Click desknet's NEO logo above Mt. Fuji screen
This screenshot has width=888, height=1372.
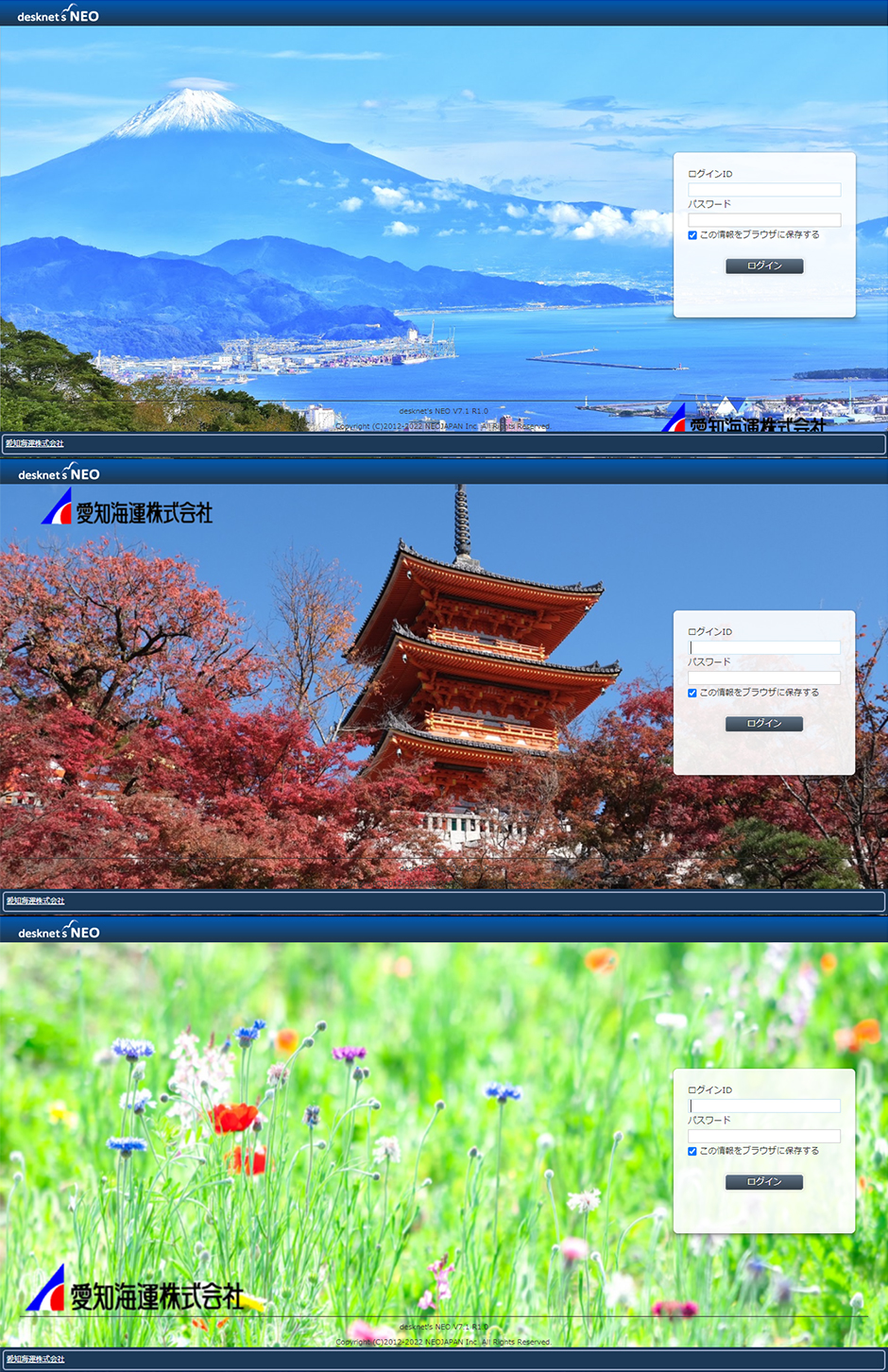[x=58, y=15]
